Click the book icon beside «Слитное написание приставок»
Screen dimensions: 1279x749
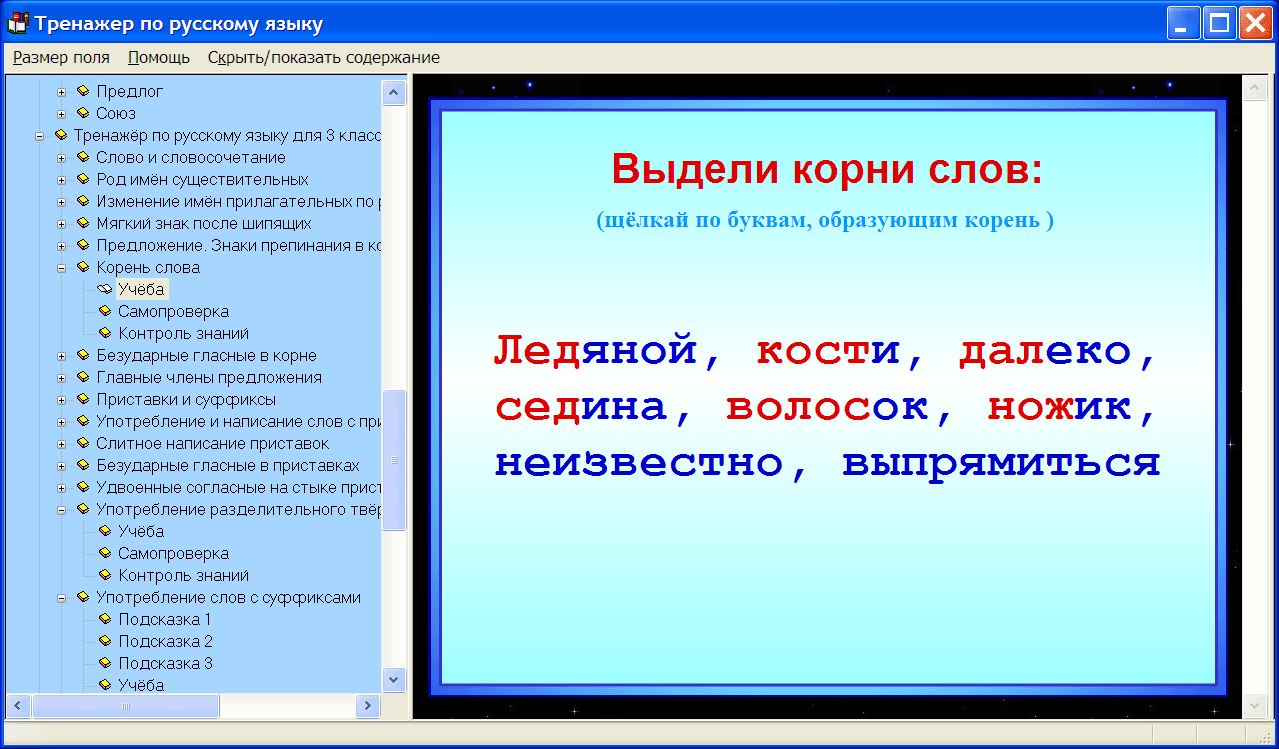point(85,443)
